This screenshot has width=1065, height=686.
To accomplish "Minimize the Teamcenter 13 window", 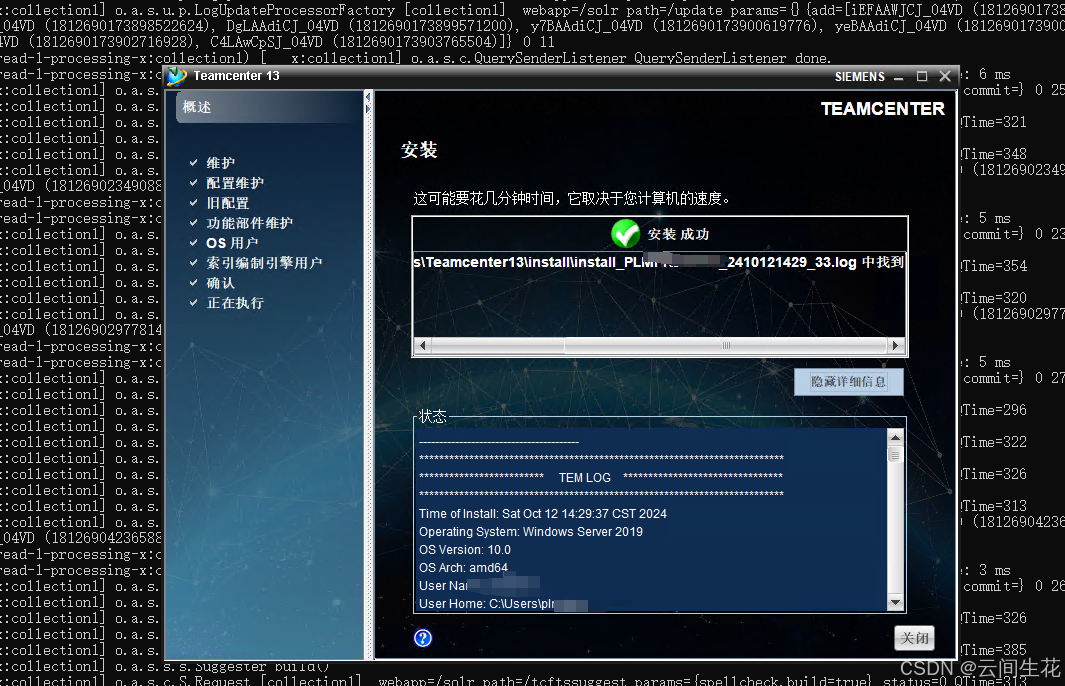I will click(x=899, y=77).
